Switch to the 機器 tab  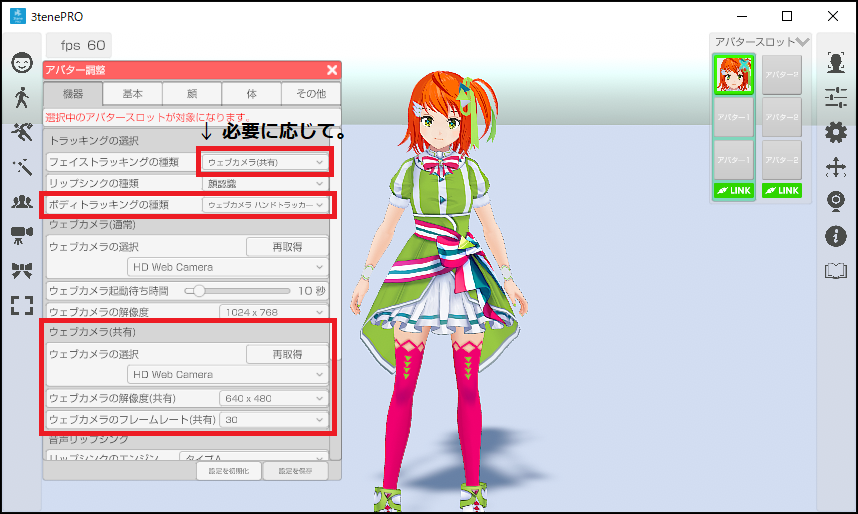click(73, 94)
